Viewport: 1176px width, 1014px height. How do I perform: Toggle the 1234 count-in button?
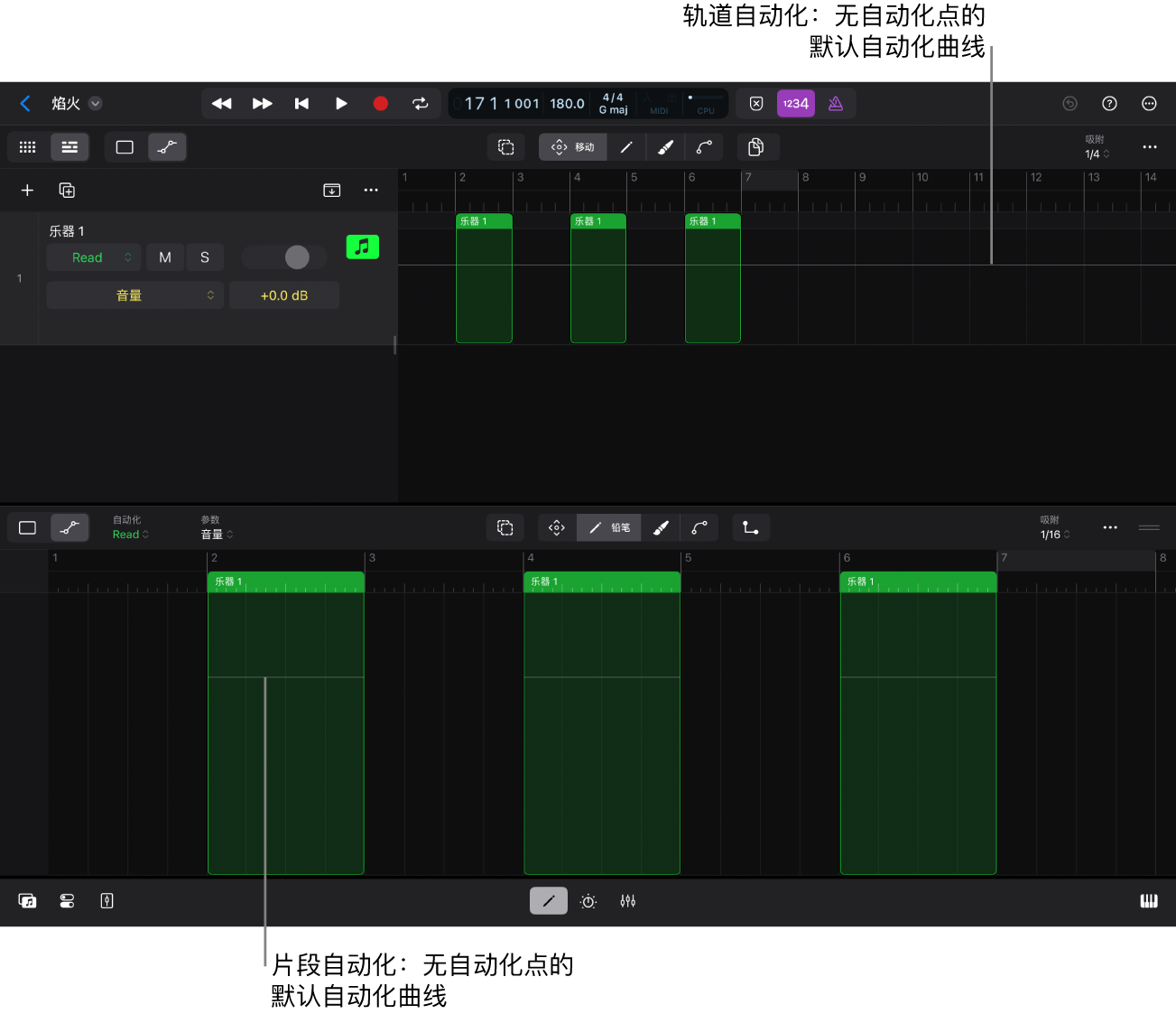[x=795, y=104]
